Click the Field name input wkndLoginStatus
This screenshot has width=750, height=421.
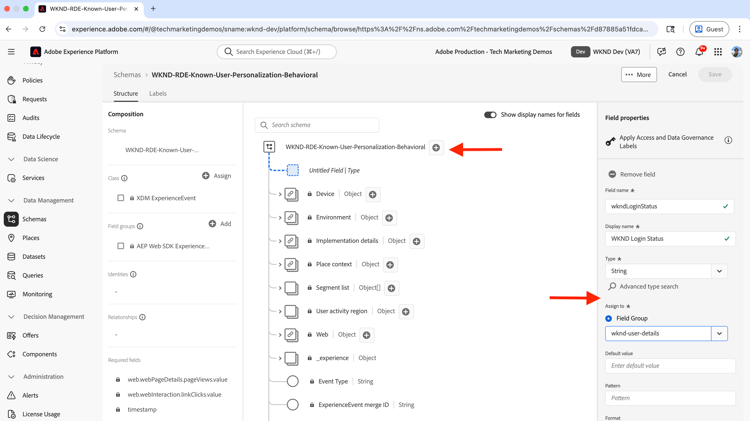(670, 206)
